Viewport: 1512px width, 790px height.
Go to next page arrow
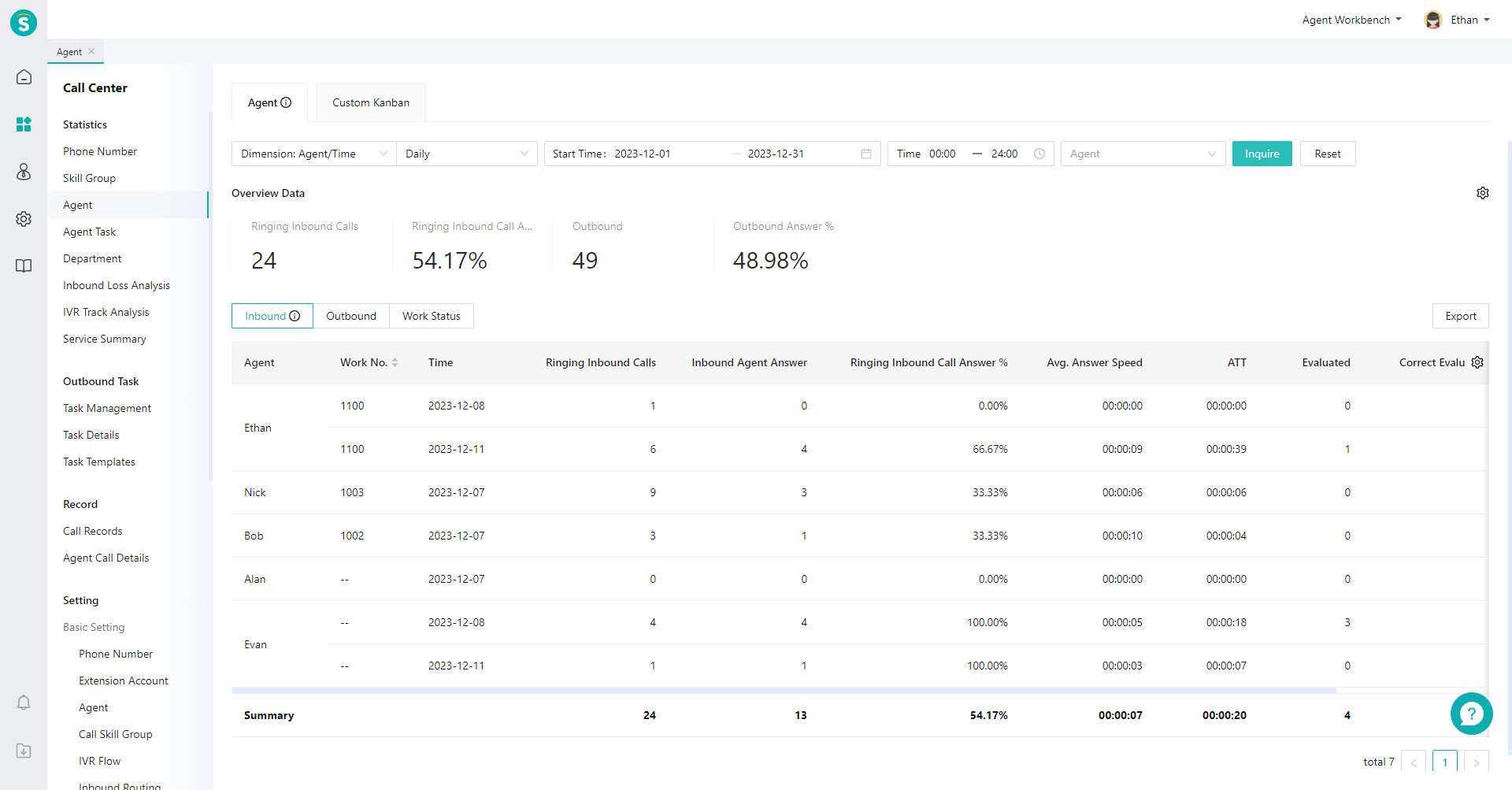click(x=1477, y=762)
